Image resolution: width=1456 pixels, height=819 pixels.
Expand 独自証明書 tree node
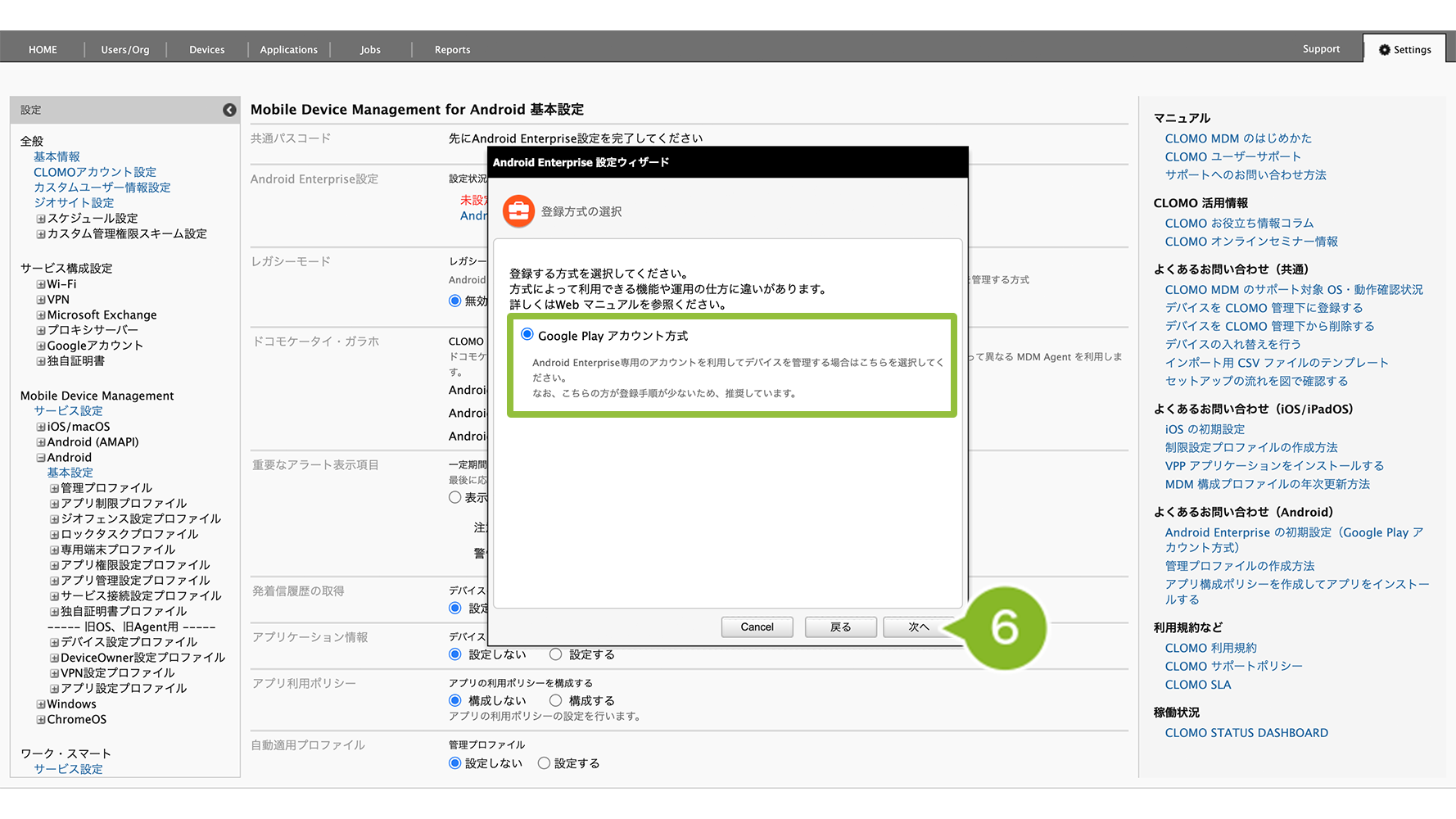pyautogui.click(x=40, y=361)
